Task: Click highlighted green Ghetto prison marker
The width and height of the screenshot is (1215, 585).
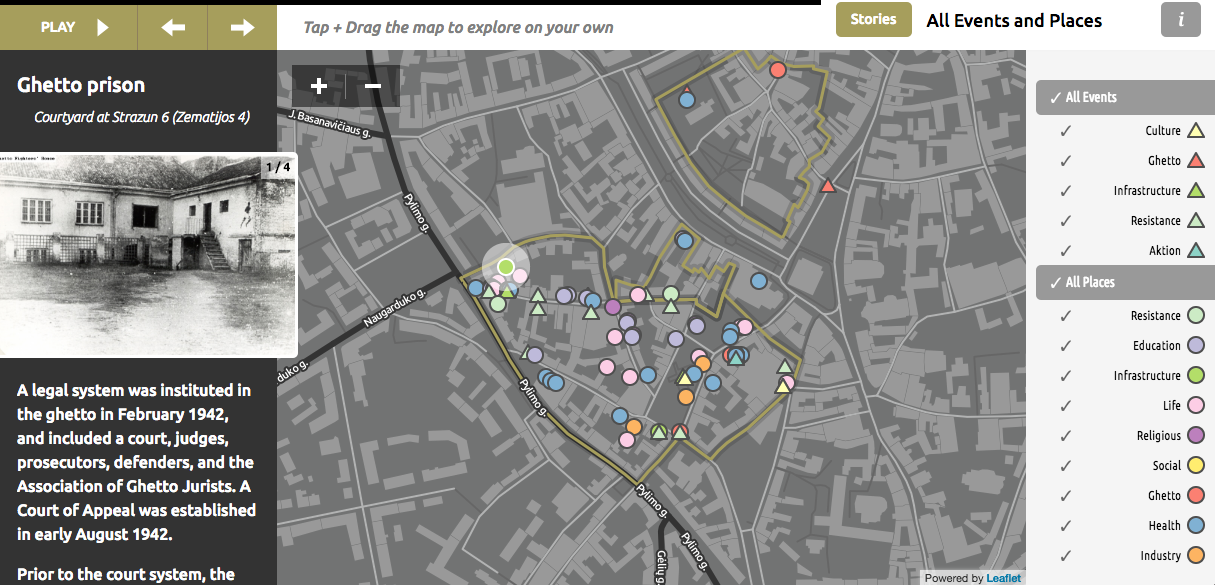Action: click(506, 266)
